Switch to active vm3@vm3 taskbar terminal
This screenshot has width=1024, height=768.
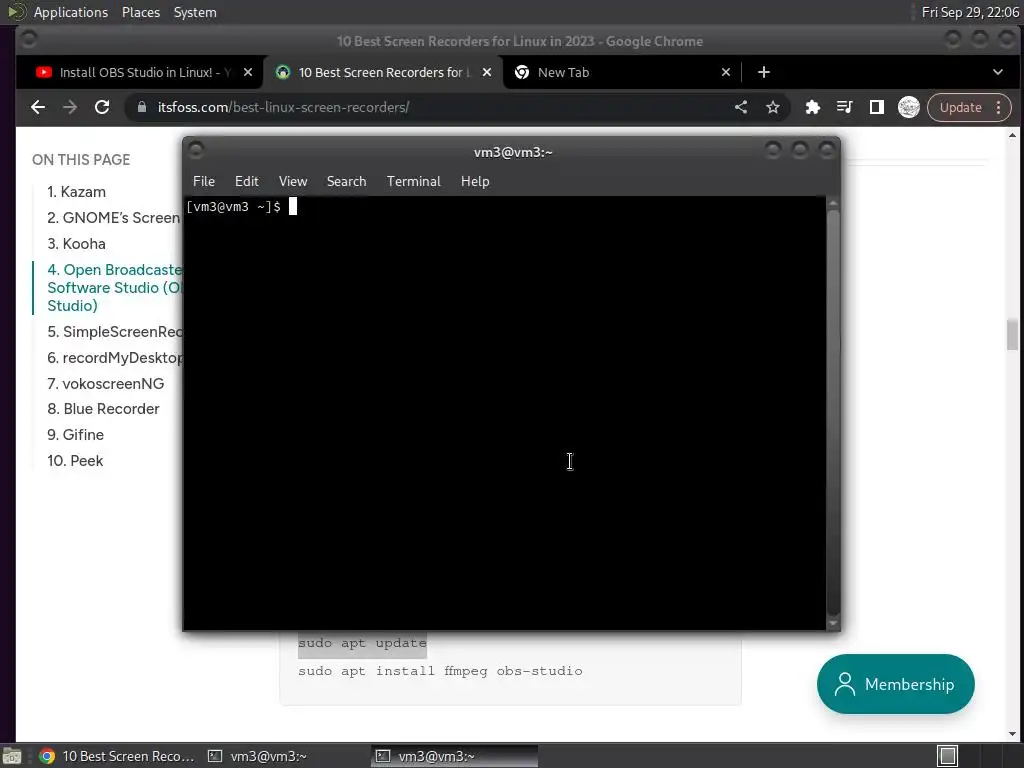click(x=455, y=756)
